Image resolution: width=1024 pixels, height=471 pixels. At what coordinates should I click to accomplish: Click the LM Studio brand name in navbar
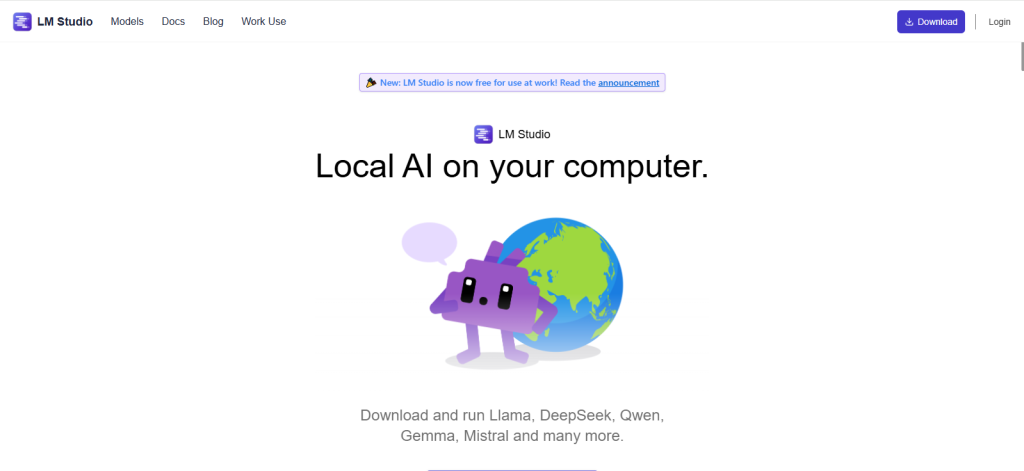(65, 22)
